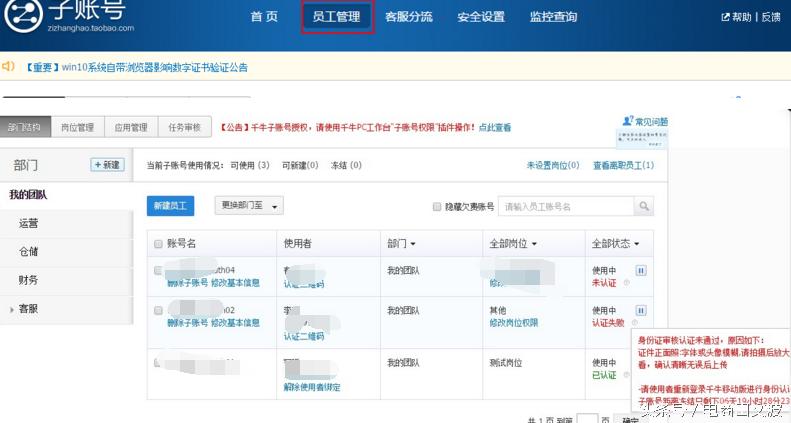Click the 帮助 external link icon
The width and height of the screenshot is (791, 423).
pyautogui.click(x=725, y=17)
